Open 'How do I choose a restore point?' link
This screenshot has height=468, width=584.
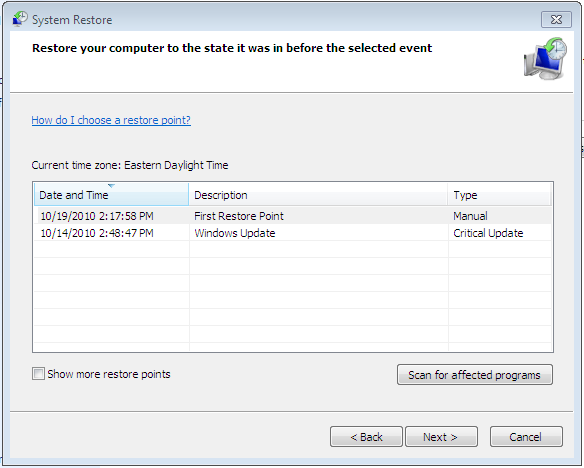pyautogui.click(x=111, y=120)
